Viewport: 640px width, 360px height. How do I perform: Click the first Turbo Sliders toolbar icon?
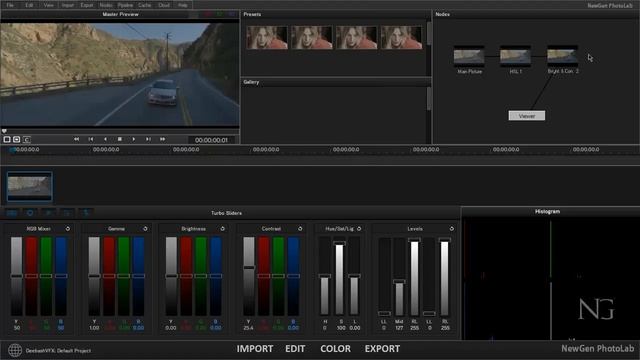tap(11, 213)
